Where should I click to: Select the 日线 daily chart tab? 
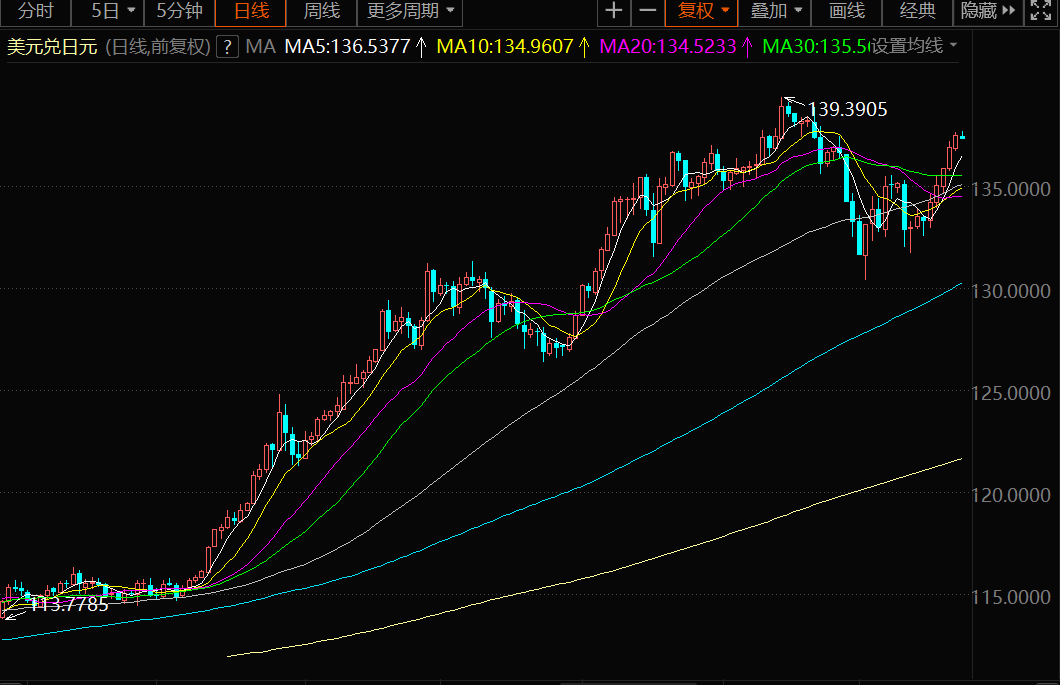point(251,11)
